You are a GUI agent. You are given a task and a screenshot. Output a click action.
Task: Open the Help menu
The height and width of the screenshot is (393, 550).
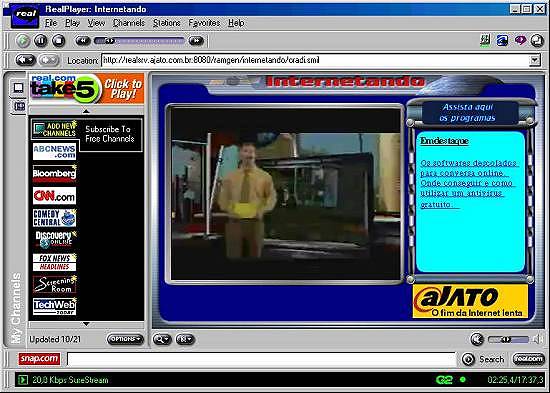point(236,23)
